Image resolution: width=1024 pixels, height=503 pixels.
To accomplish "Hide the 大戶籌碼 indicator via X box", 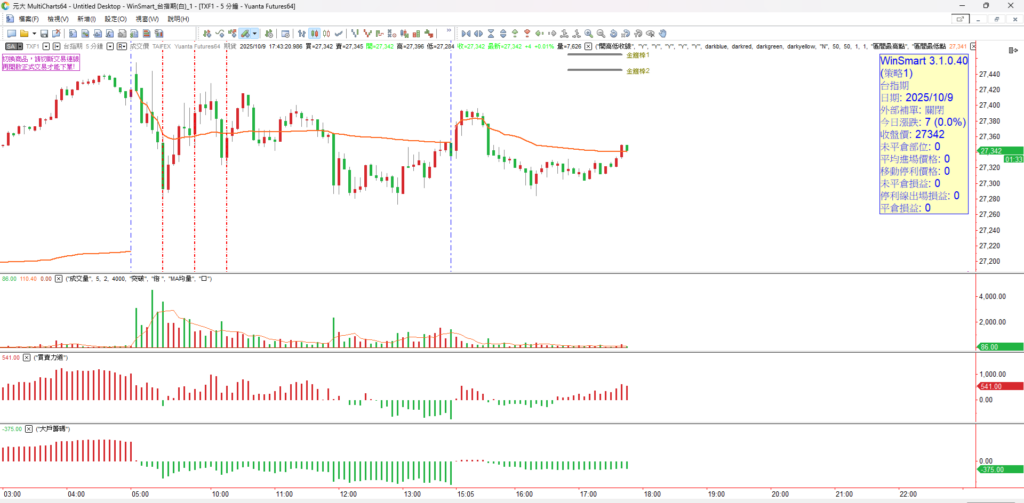I will pyautogui.click(x=27, y=428).
